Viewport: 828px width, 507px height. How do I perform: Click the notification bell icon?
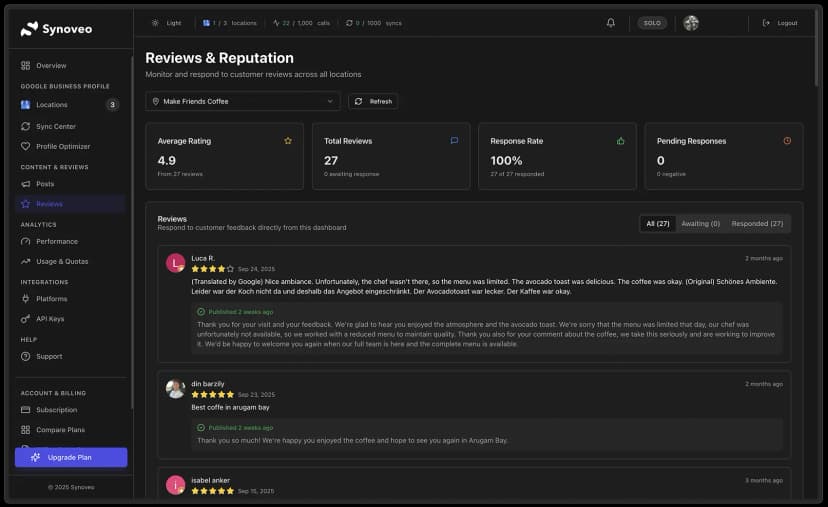coord(611,23)
